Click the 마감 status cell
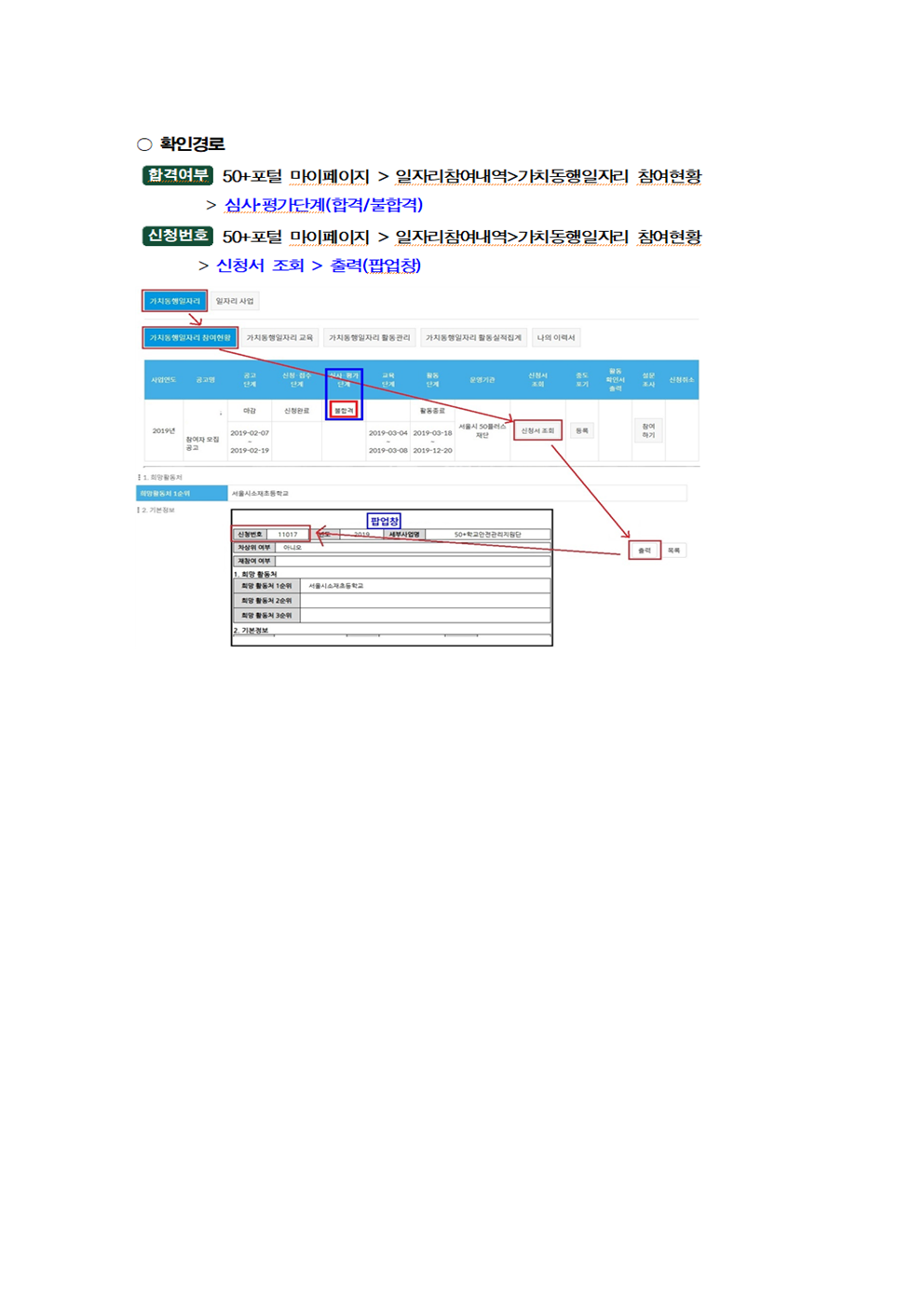 [250, 410]
